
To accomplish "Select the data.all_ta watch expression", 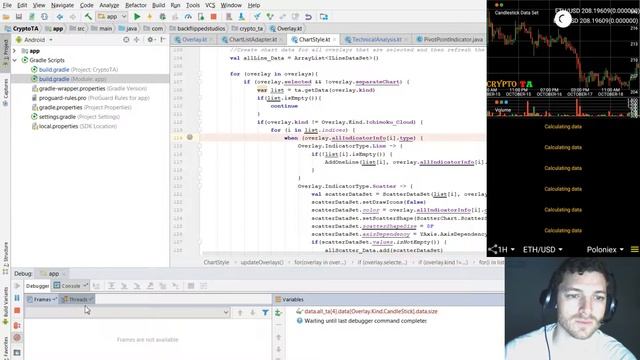I will (371, 311).
